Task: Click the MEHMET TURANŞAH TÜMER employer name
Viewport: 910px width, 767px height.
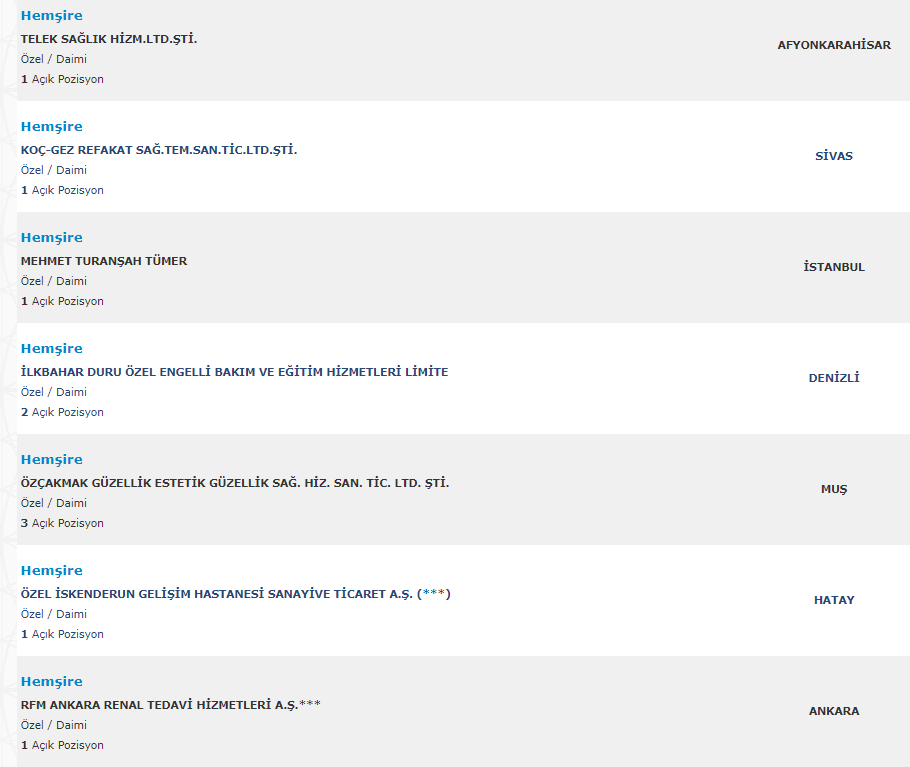Action: point(104,261)
